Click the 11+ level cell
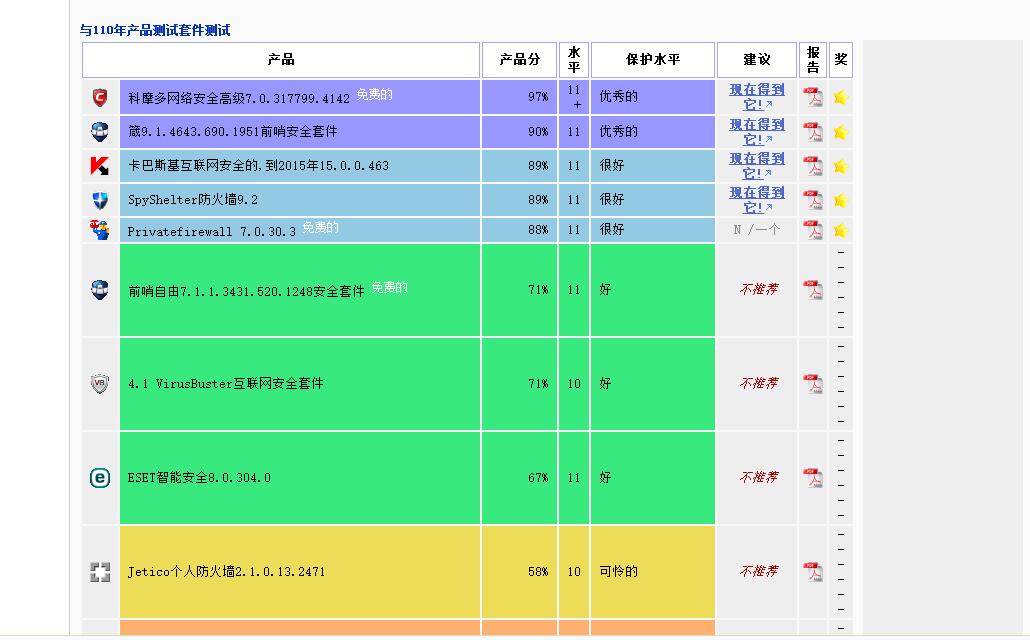 [x=573, y=97]
